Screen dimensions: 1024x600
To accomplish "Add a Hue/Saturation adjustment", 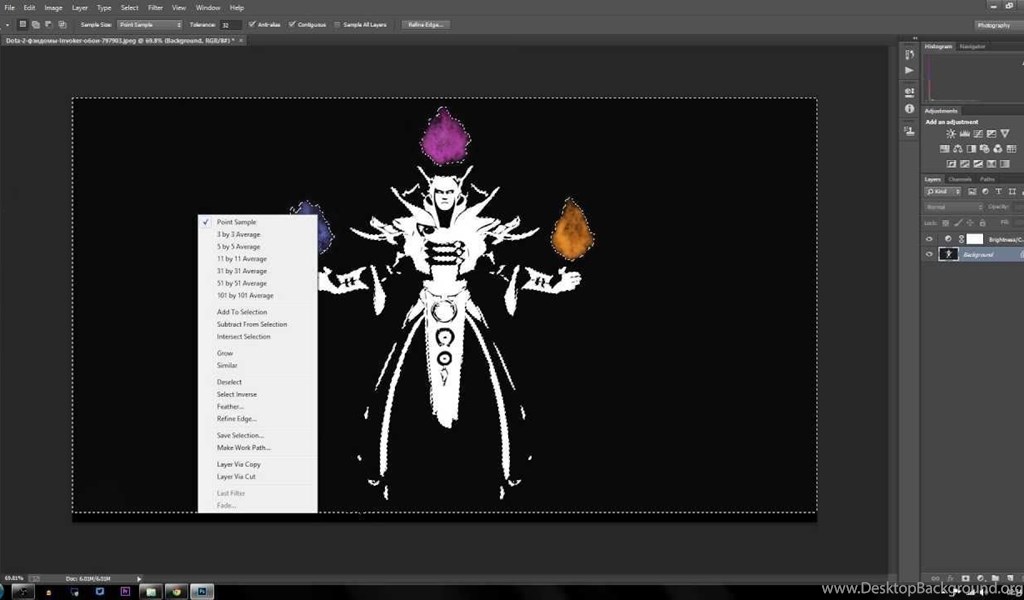I will tap(944, 149).
